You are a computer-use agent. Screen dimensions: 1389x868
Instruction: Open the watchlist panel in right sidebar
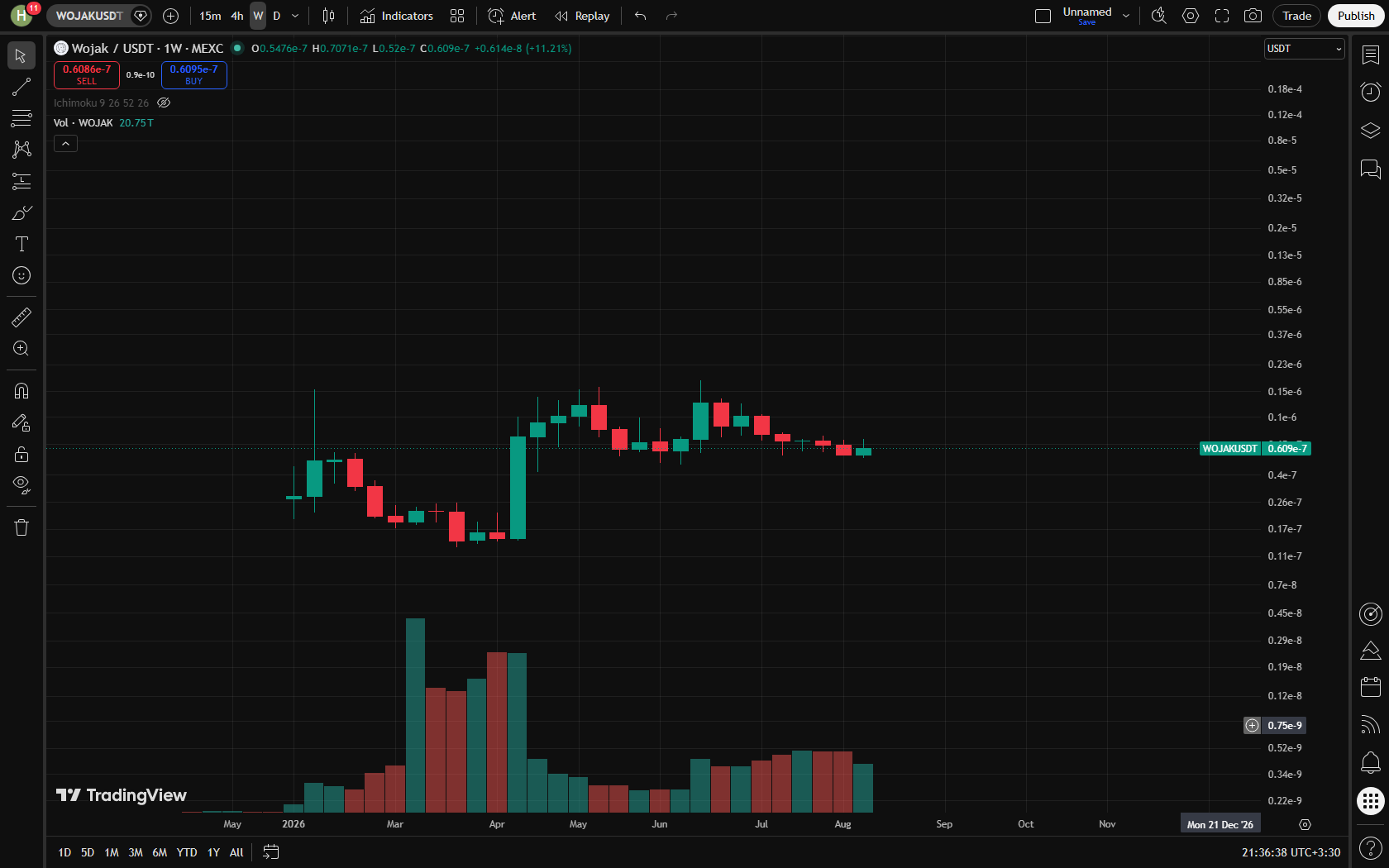click(1371, 55)
